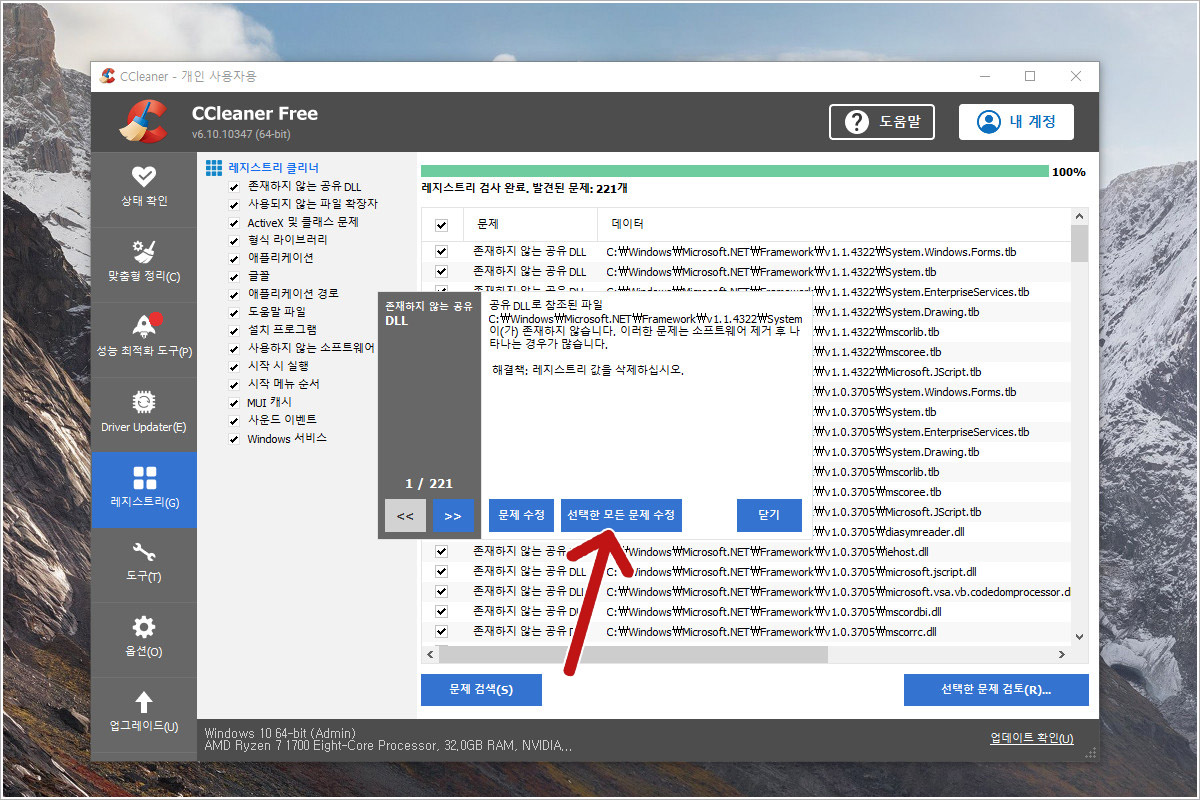Click the horizontal scrollbar thumb
1200x800 pixels.
tap(633, 654)
